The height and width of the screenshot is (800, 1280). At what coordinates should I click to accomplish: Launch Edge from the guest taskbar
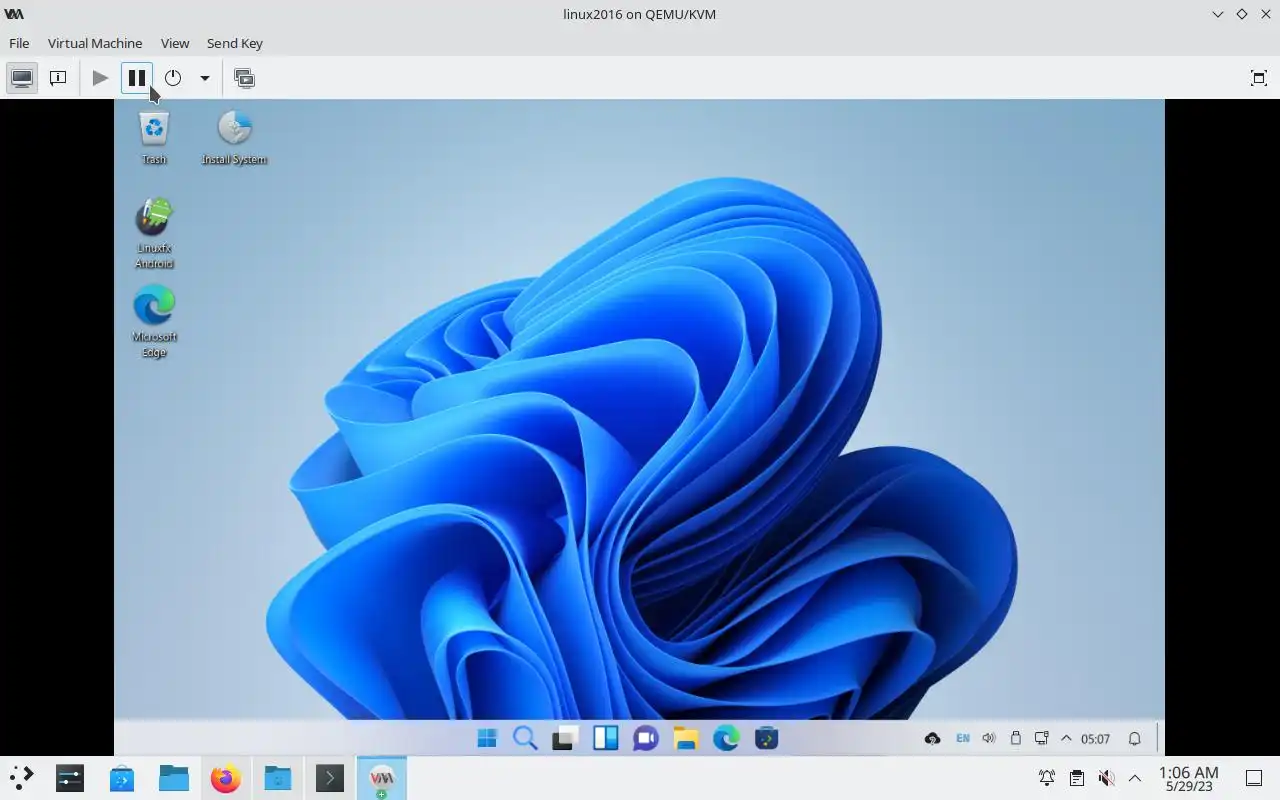[726, 739]
